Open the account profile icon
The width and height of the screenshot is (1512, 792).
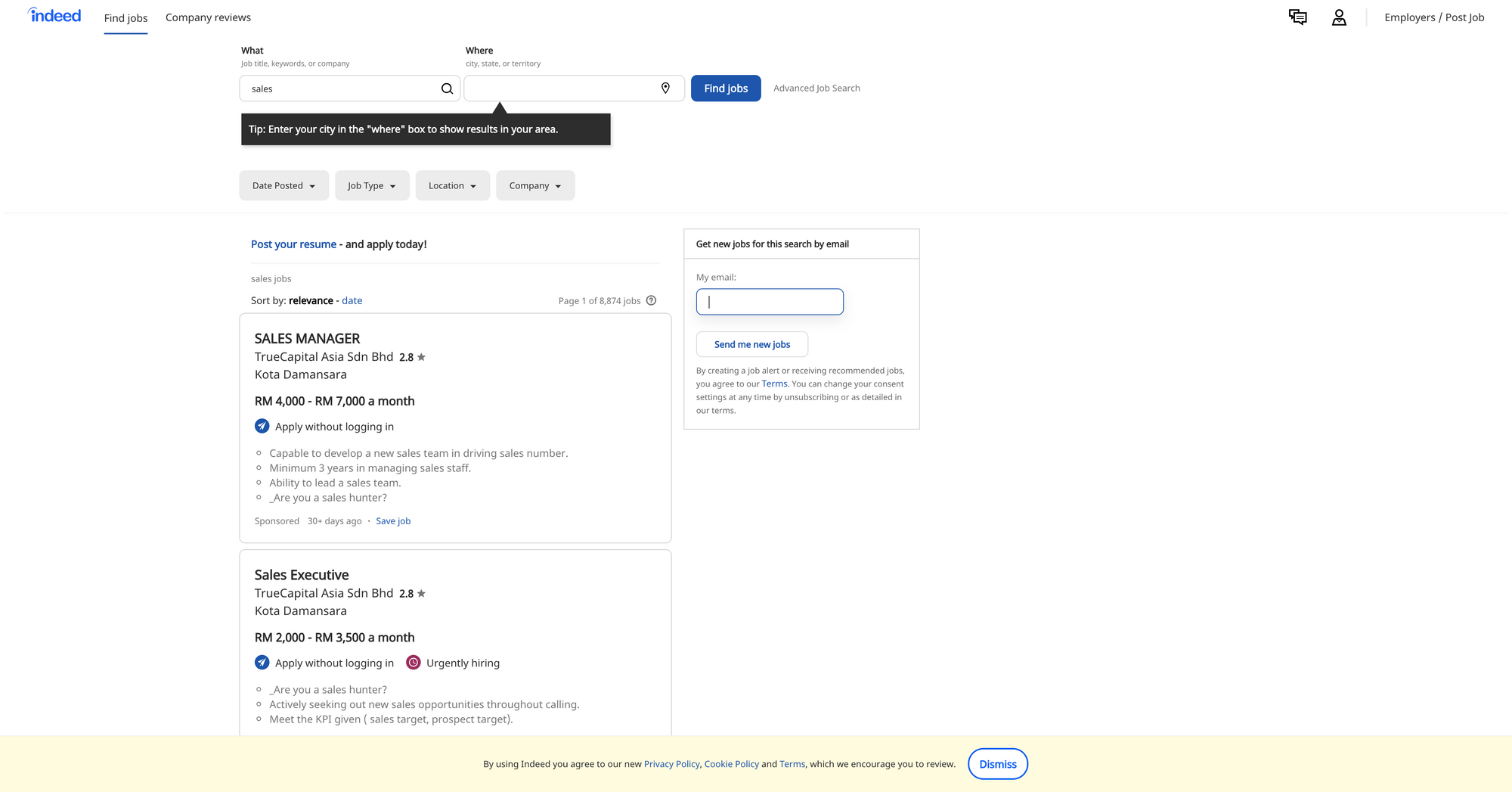point(1339,17)
